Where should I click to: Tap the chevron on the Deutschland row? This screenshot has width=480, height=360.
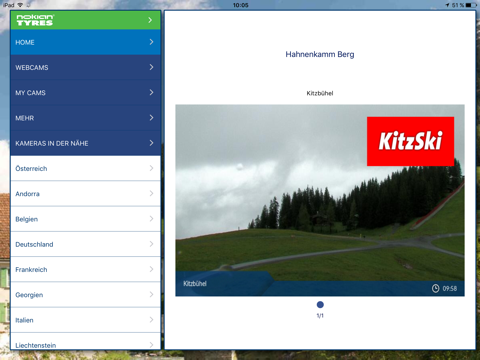(151, 244)
